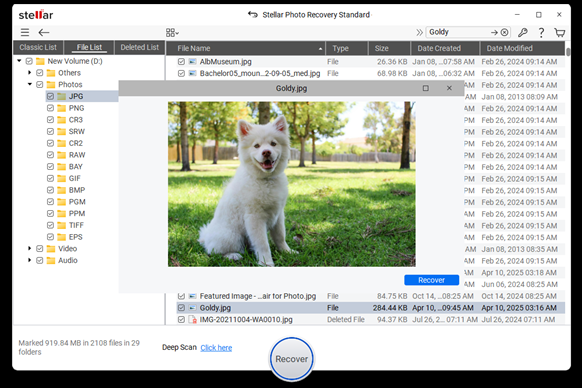Expand the Audio folder node

pyautogui.click(x=30, y=260)
